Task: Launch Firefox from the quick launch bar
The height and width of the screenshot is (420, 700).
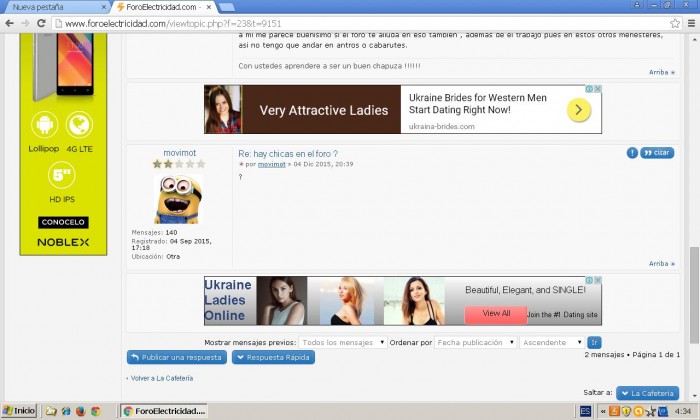Action: 80,411
